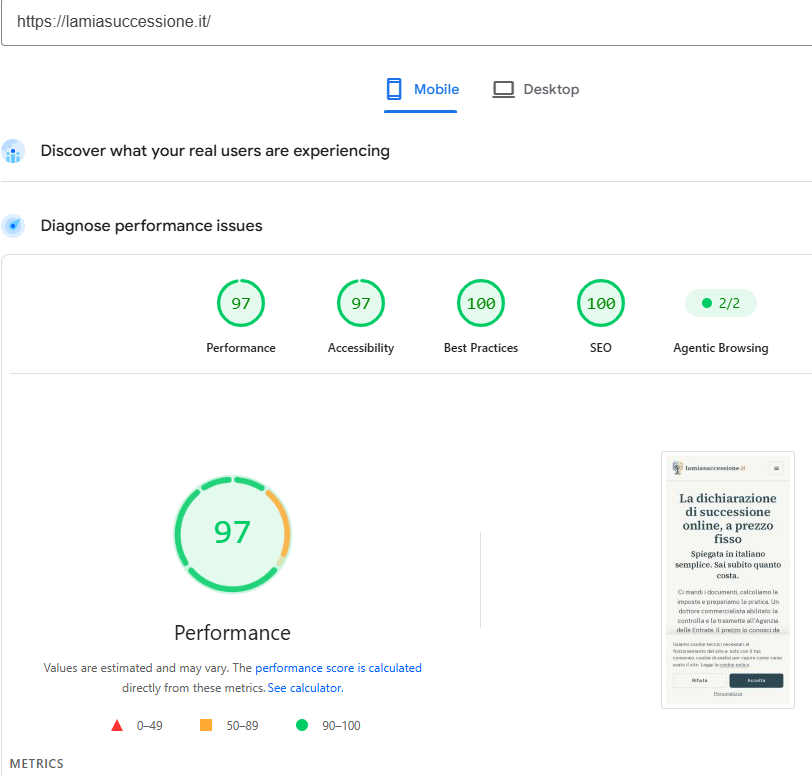812x776 pixels.
Task: Click the SEO score gauge 100
Action: (601, 303)
